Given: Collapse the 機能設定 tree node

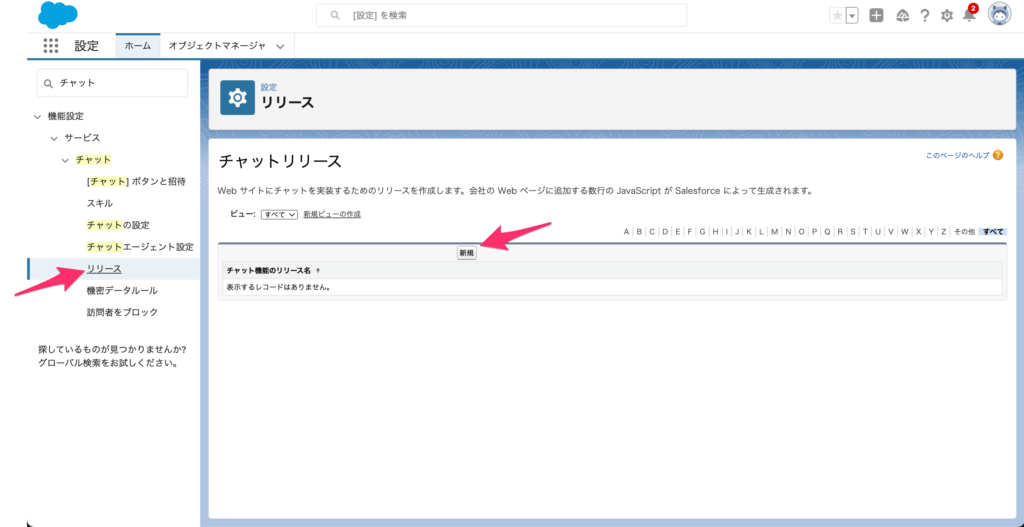Looking at the screenshot, I should click(x=37, y=116).
